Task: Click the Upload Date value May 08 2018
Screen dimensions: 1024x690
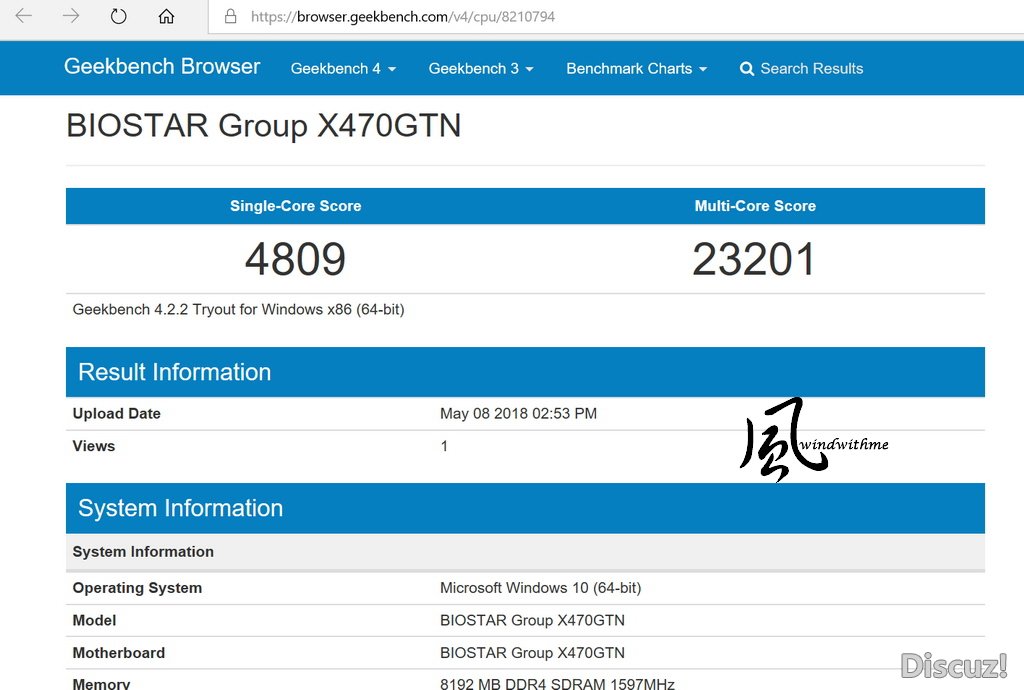Action: tap(518, 414)
